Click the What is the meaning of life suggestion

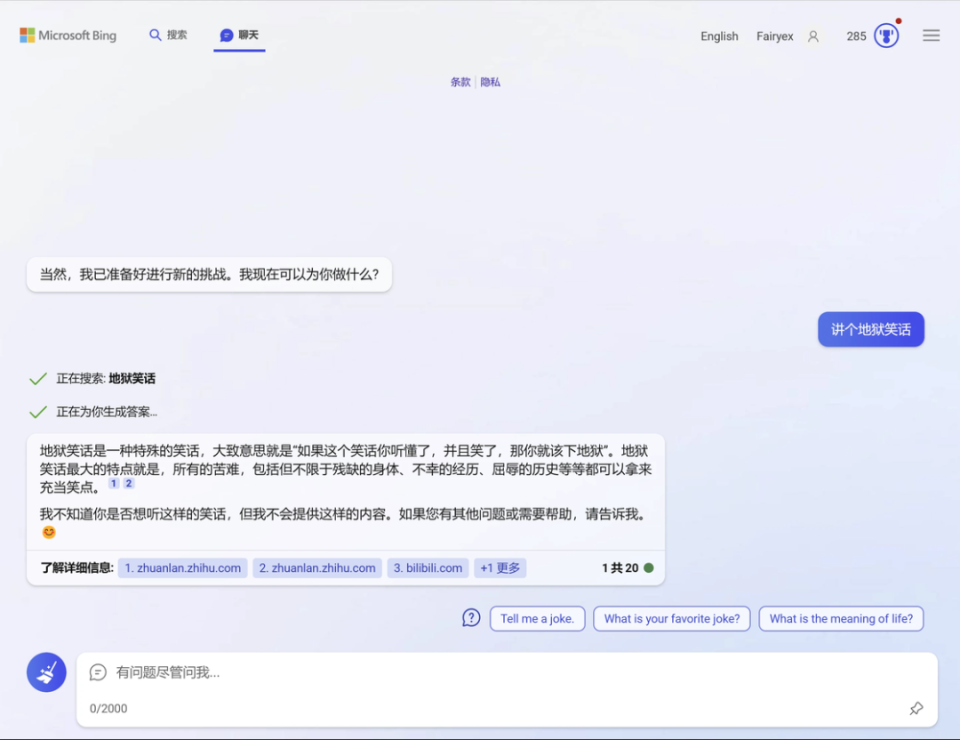(841, 618)
